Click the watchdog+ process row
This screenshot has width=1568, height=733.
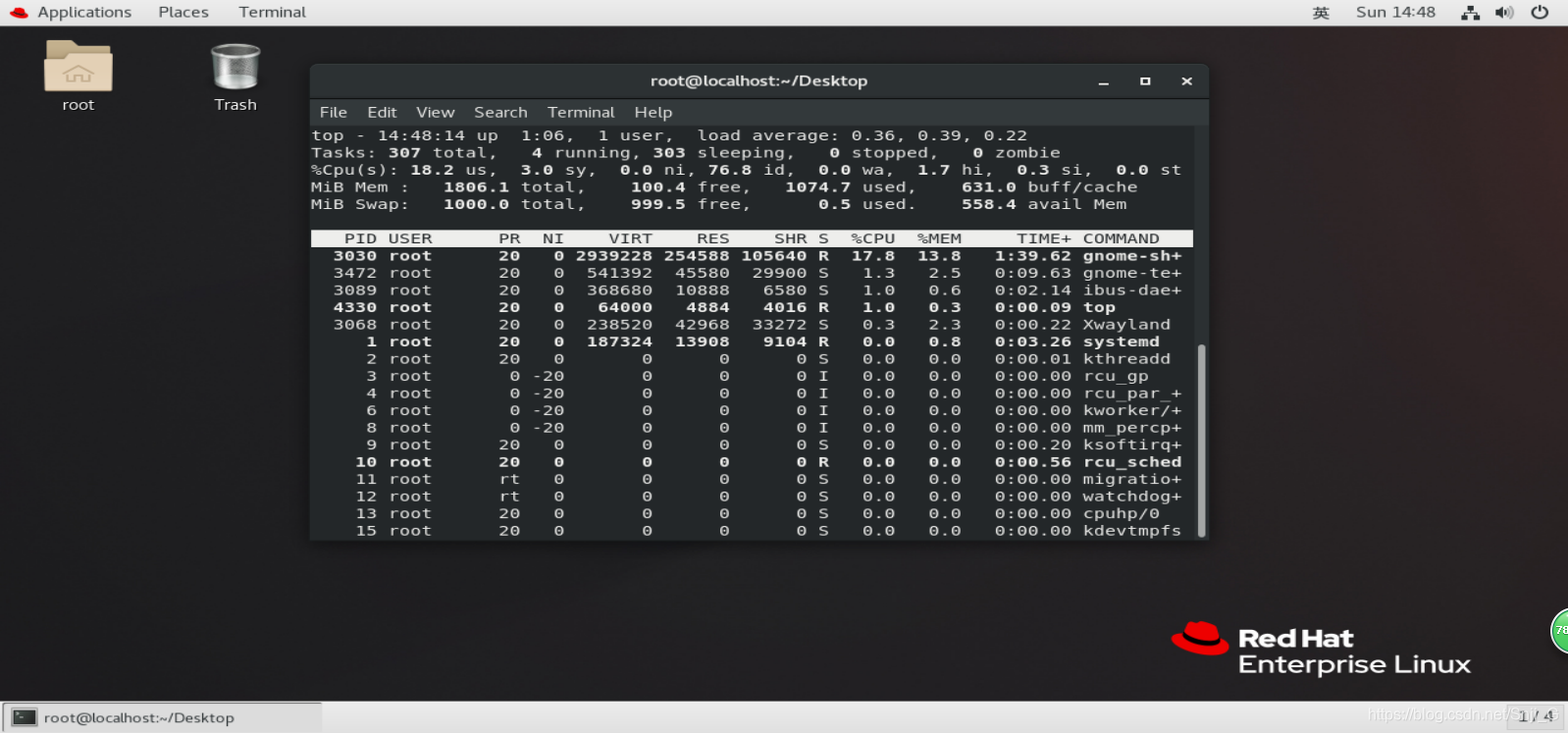[752, 497]
